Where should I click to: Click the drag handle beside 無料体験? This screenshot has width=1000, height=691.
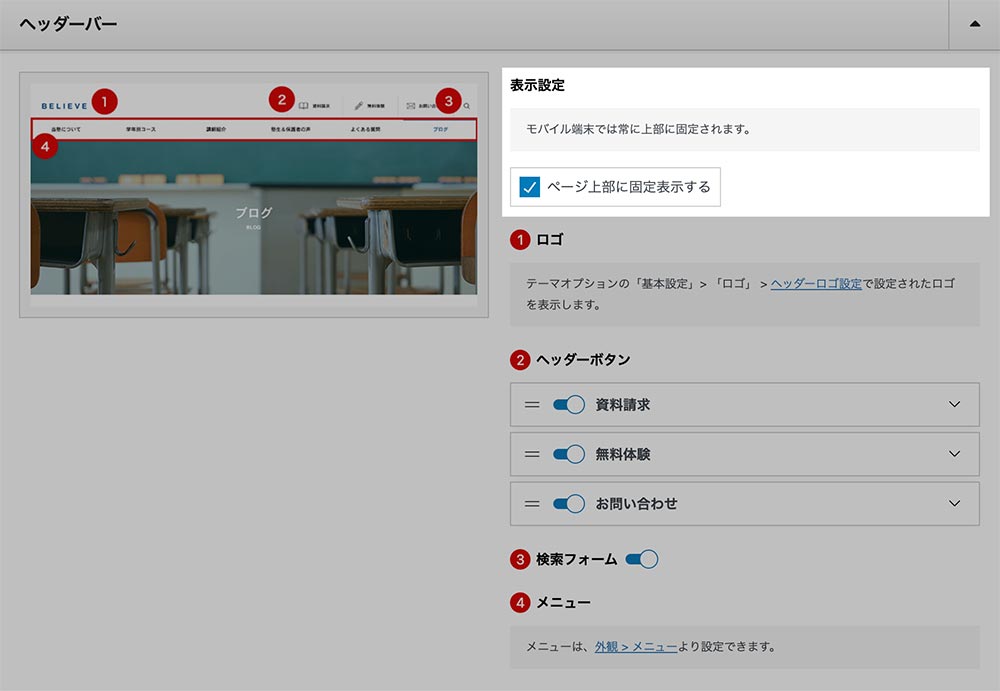pyautogui.click(x=532, y=454)
